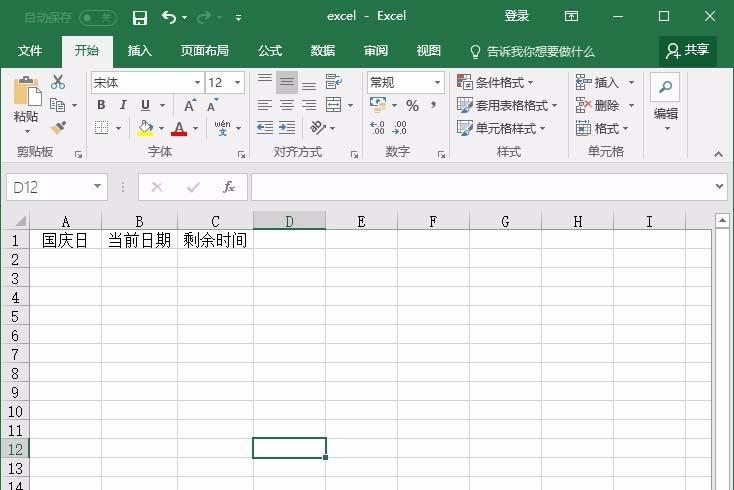
Task: Switch to the 插入 tab
Action: click(140, 51)
